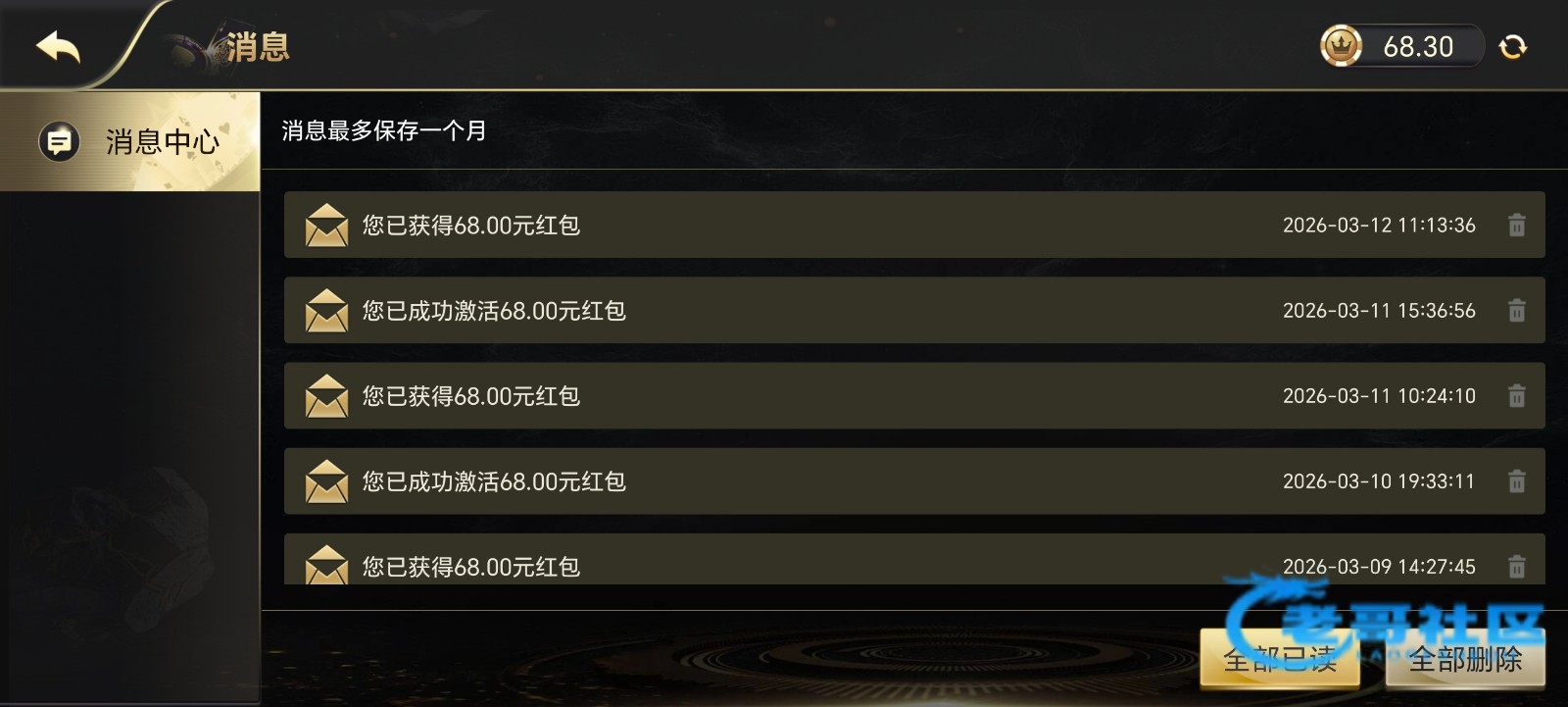Delete the 2026-03-12 11:13:36 message
Viewport: 1568px width, 707px height.
pos(1516,226)
